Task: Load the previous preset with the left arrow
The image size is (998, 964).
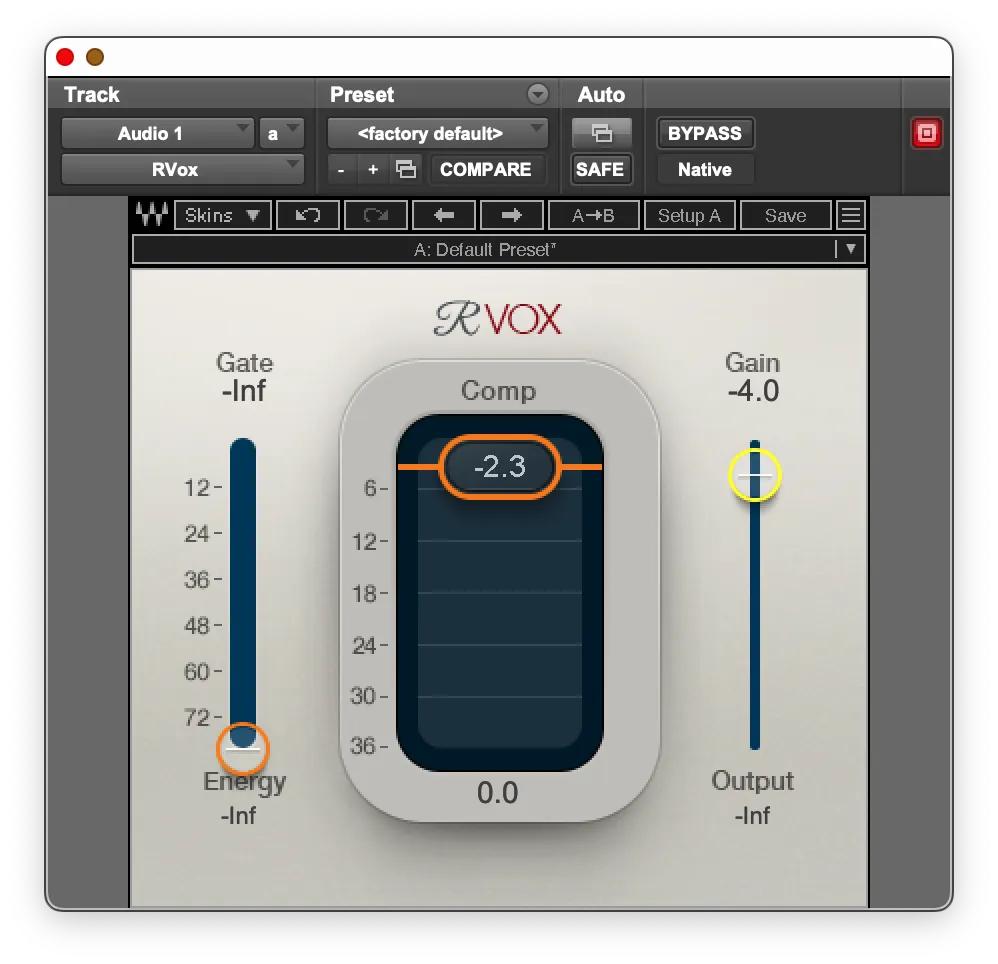Action: pyautogui.click(x=443, y=214)
